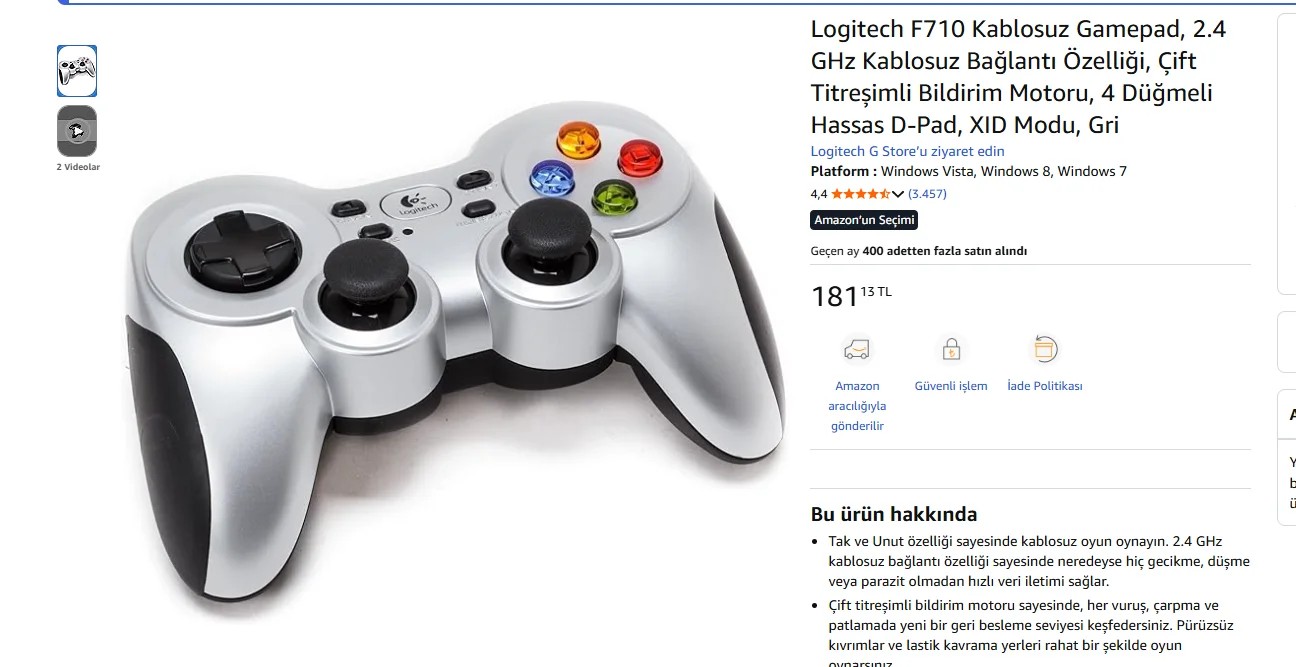Select the gamepad image thumbnail
The width and height of the screenshot is (1296, 667).
click(x=77, y=71)
